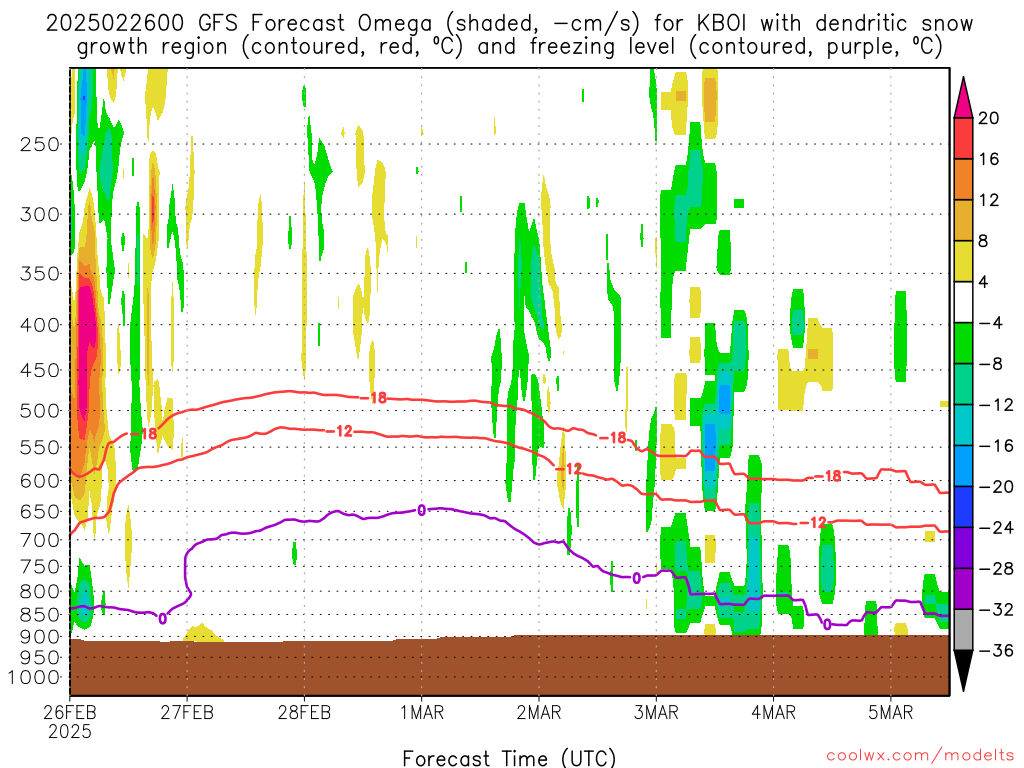This screenshot has width=1024, height=768.
Task: Click the 900 pressure level label
Action: tap(40, 637)
